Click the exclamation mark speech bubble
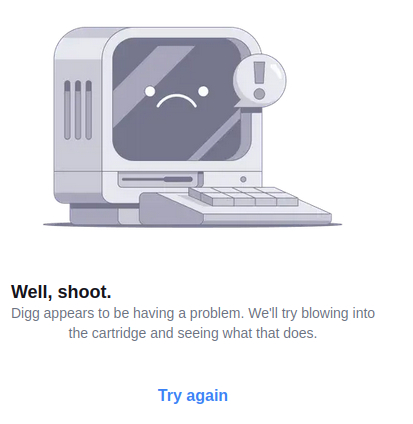 [x=260, y=81]
